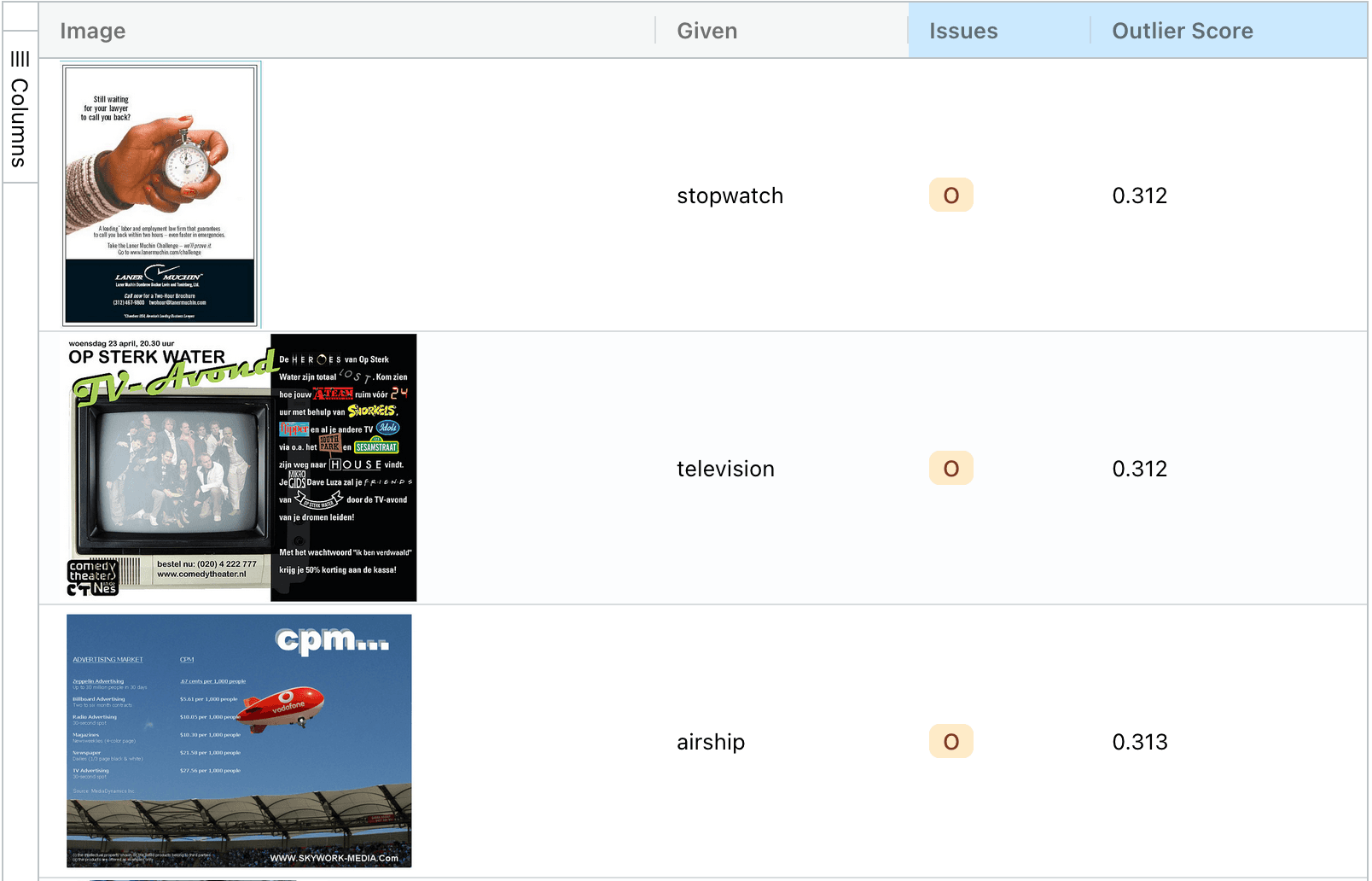Viewport: 1372px width, 881px height.
Task: Select the television comedy theater thumbnail
Action: (241, 468)
